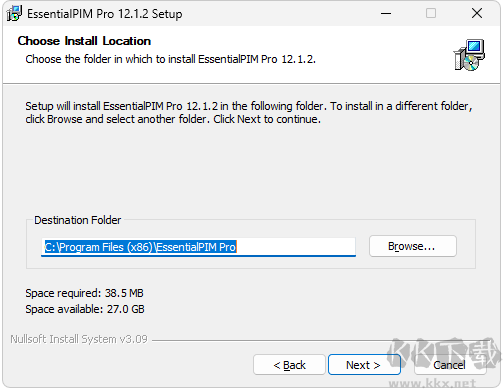Click the disabled maximize window button
The height and width of the screenshot is (390, 503).
tap(431, 13)
